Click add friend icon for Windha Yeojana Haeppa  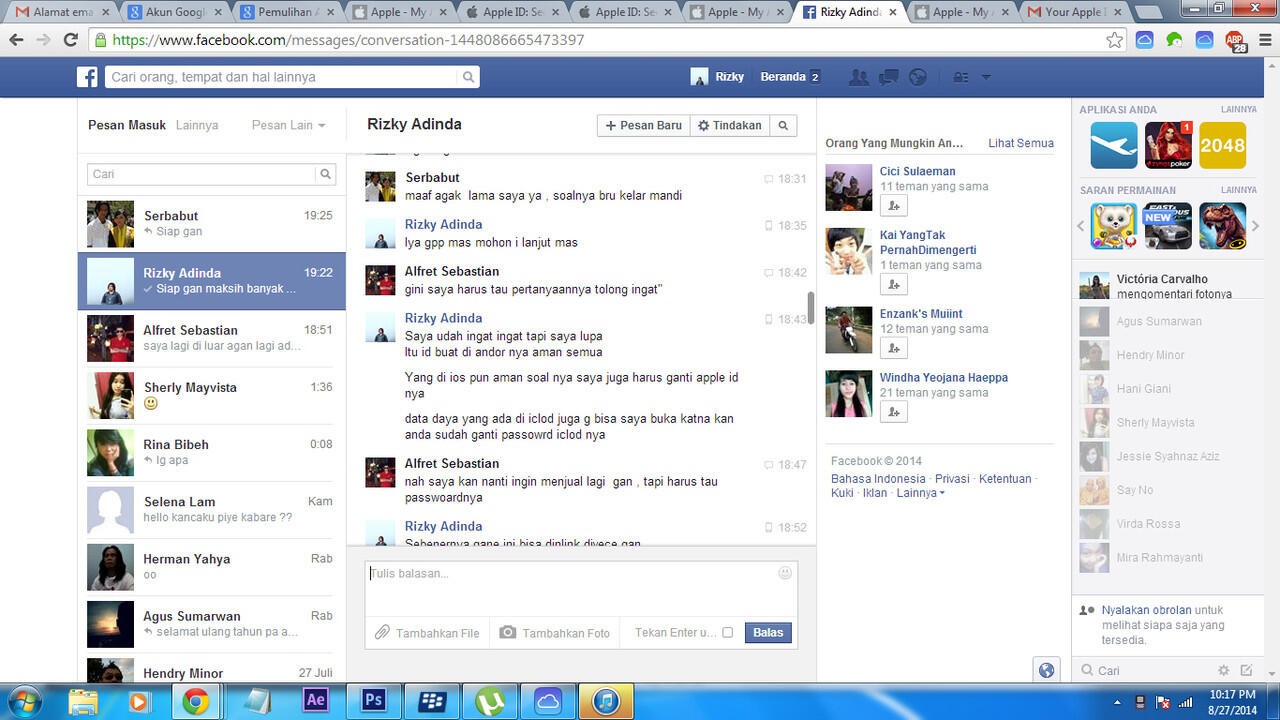coord(893,412)
